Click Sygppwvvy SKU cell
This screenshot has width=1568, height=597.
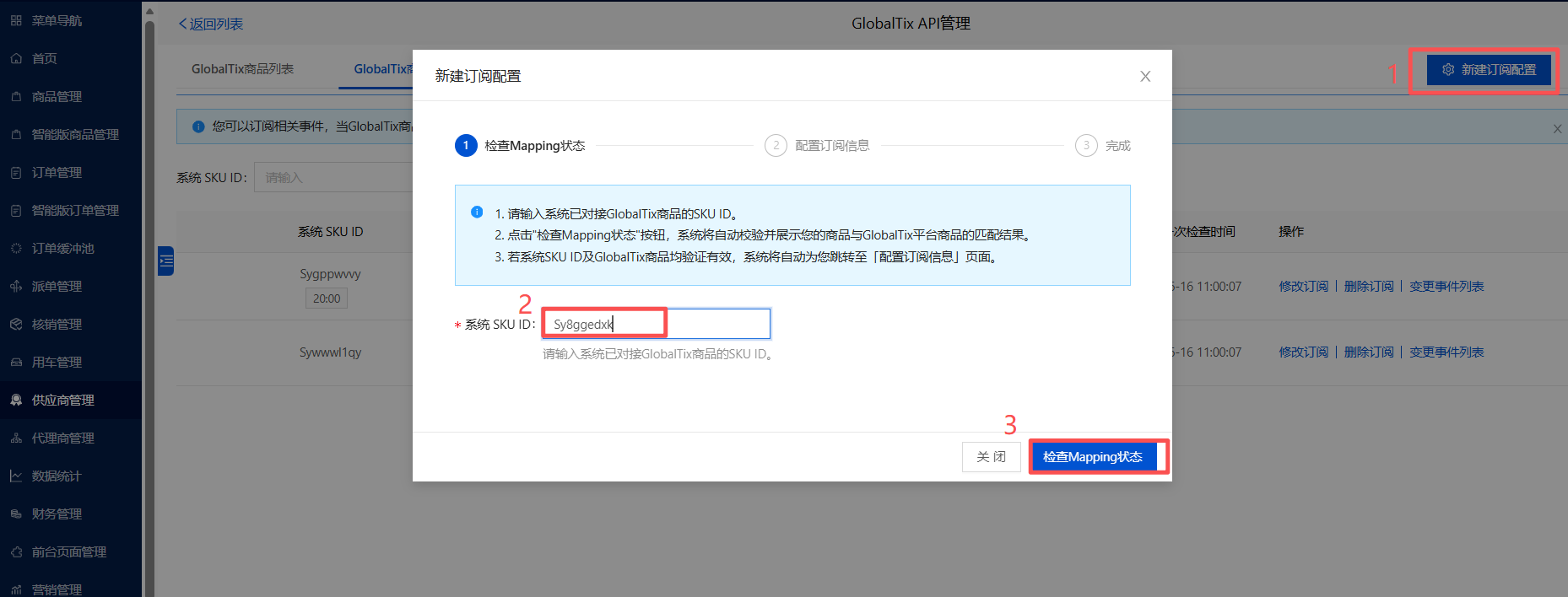tap(330, 274)
